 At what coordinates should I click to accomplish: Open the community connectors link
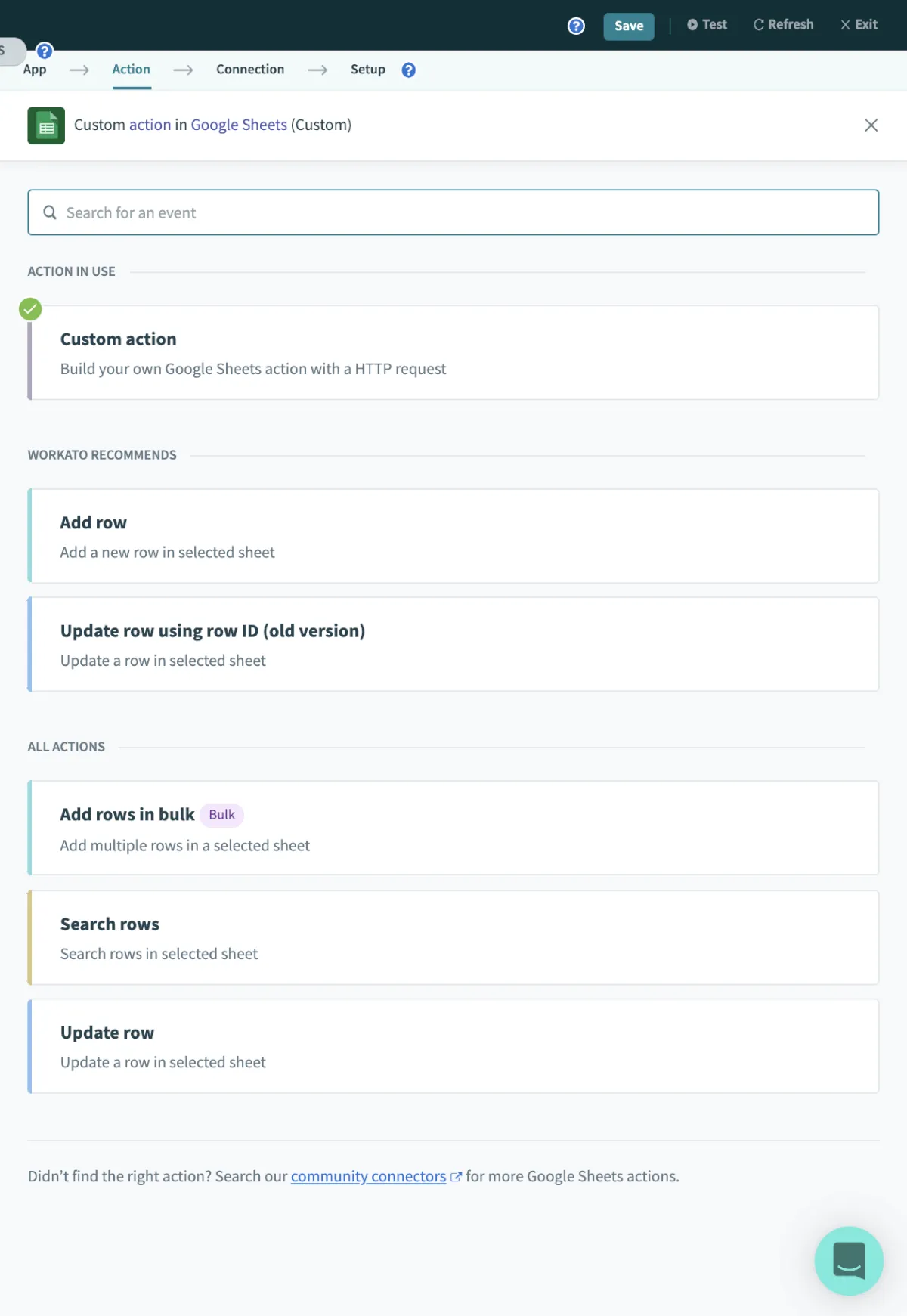[368, 1176]
